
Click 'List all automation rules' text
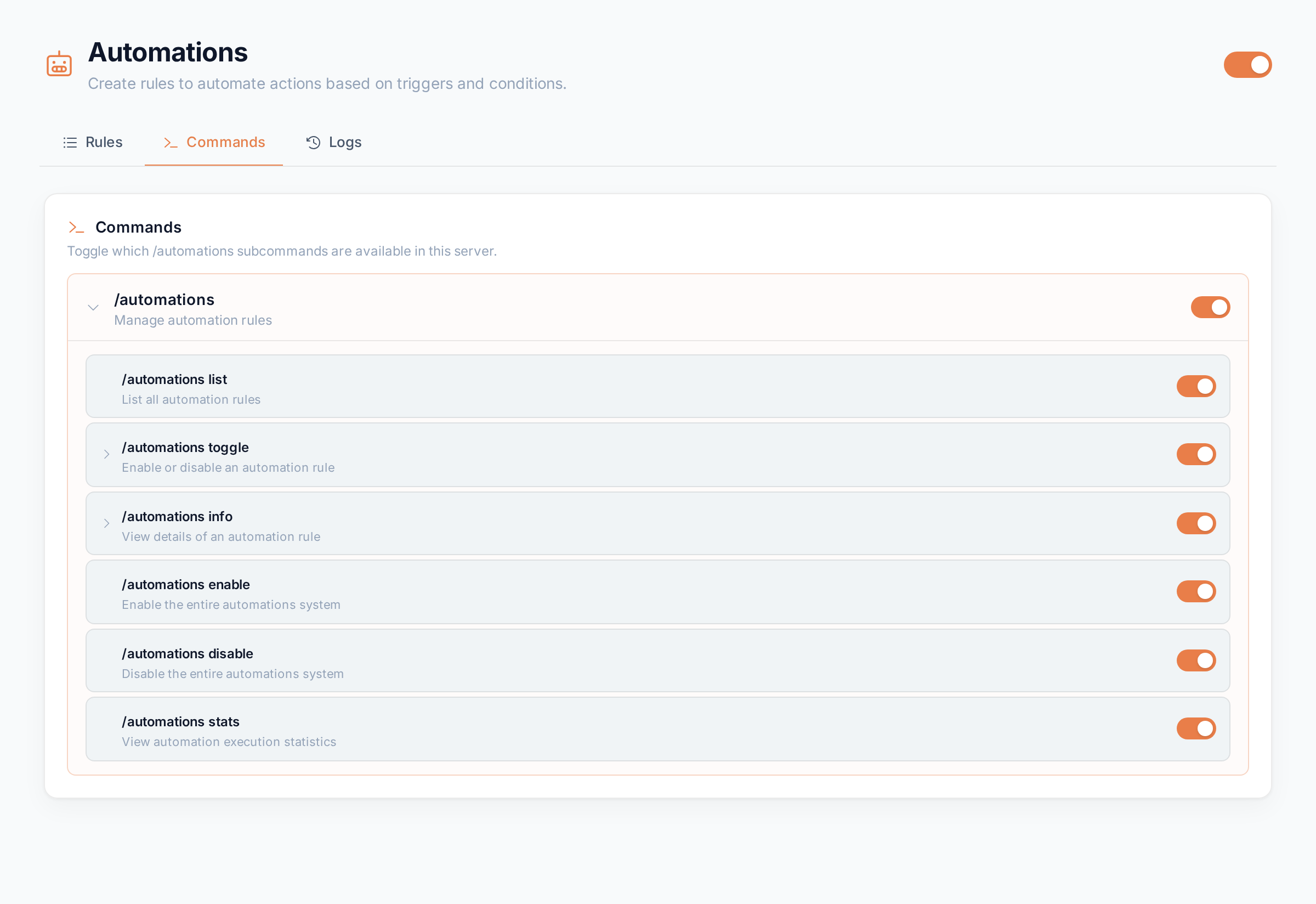[191, 400]
